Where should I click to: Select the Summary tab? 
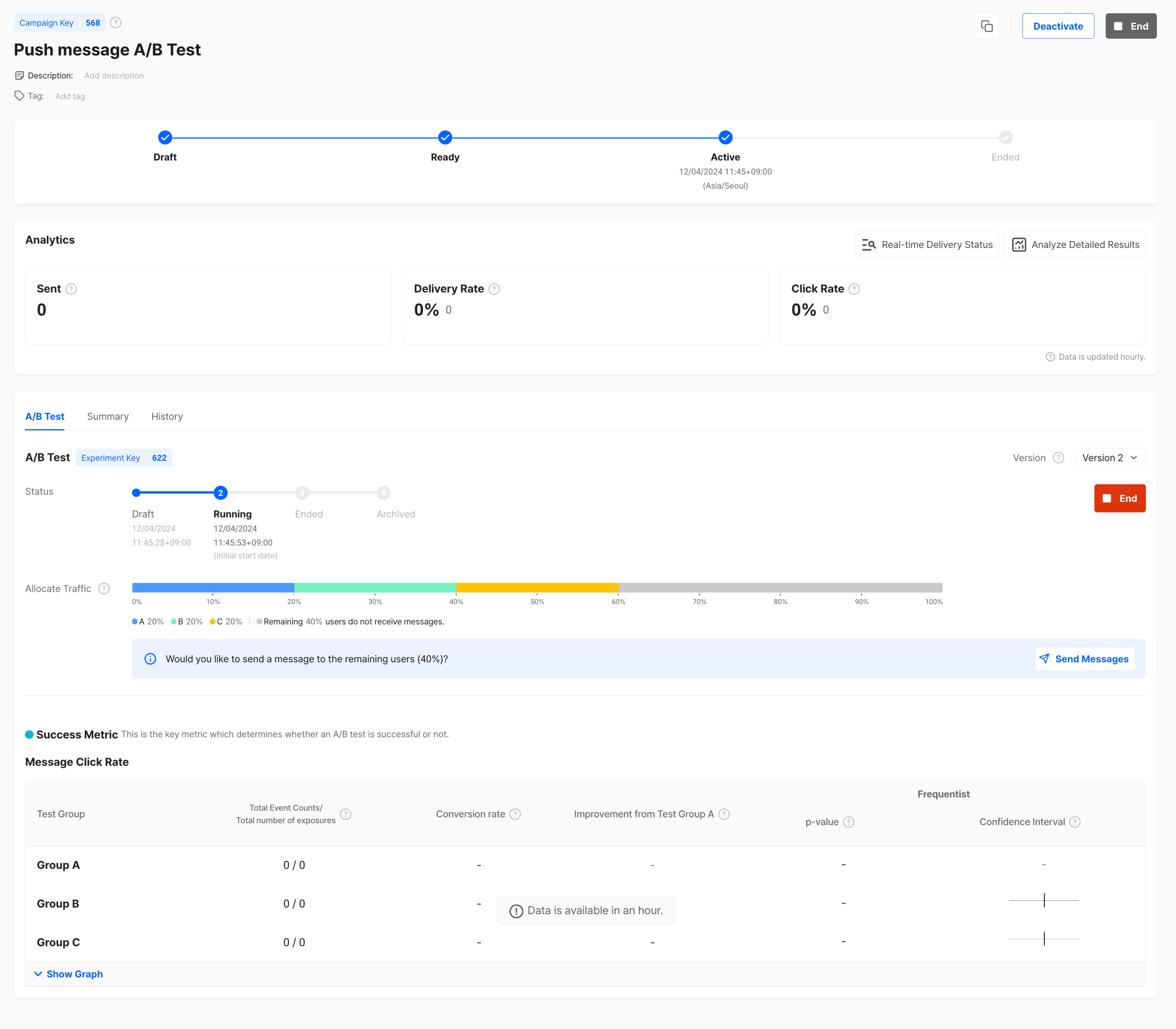point(107,416)
